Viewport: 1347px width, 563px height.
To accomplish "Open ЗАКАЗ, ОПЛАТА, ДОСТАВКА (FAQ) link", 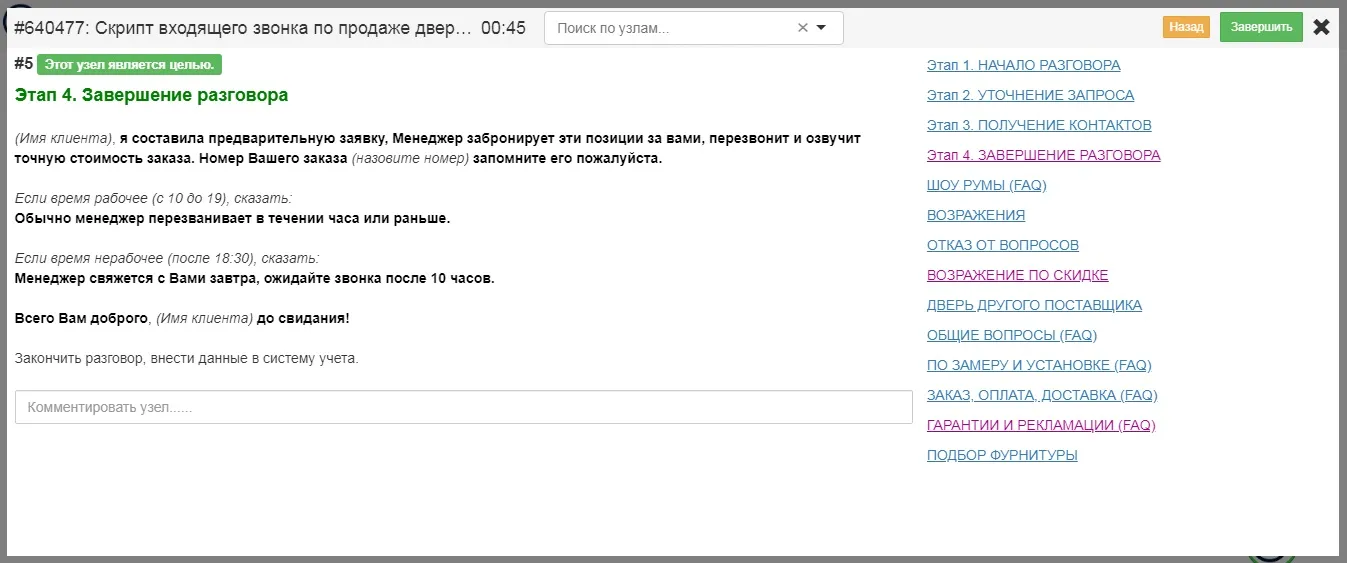I will tap(1042, 395).
